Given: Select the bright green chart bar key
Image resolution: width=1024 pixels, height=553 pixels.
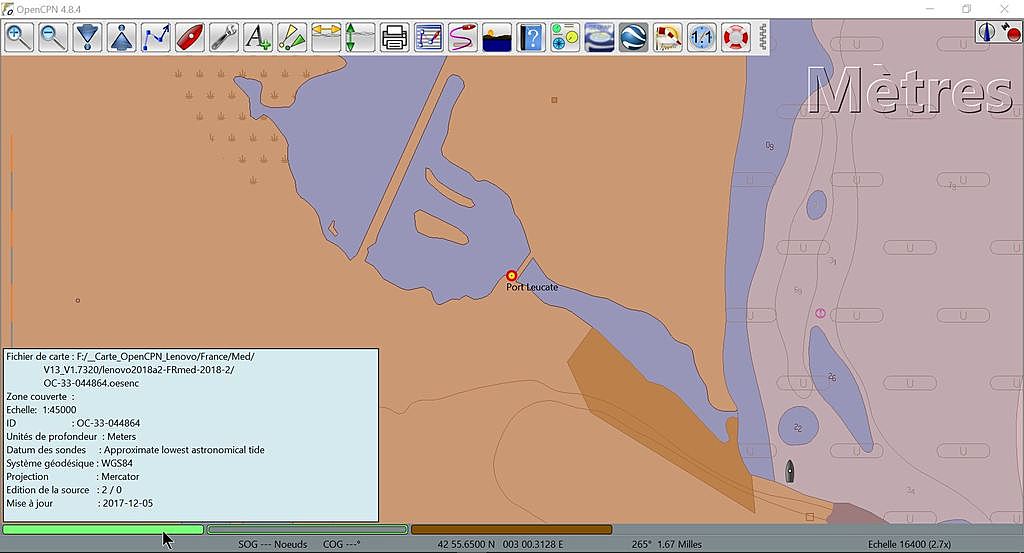Looking at the screenshot, I should coord(103,529).
